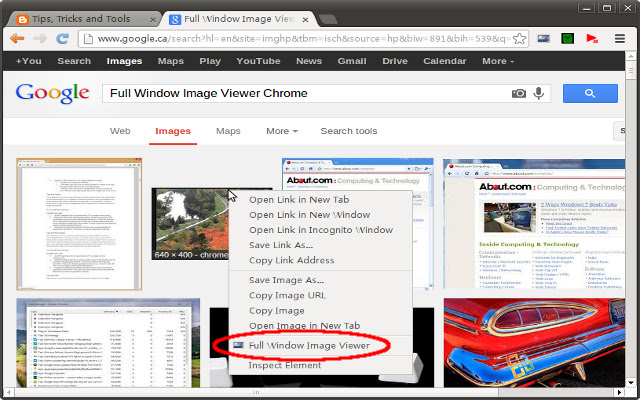Open Play in the black bar
This screenshot has height=400, width=640.
(210, 61)
